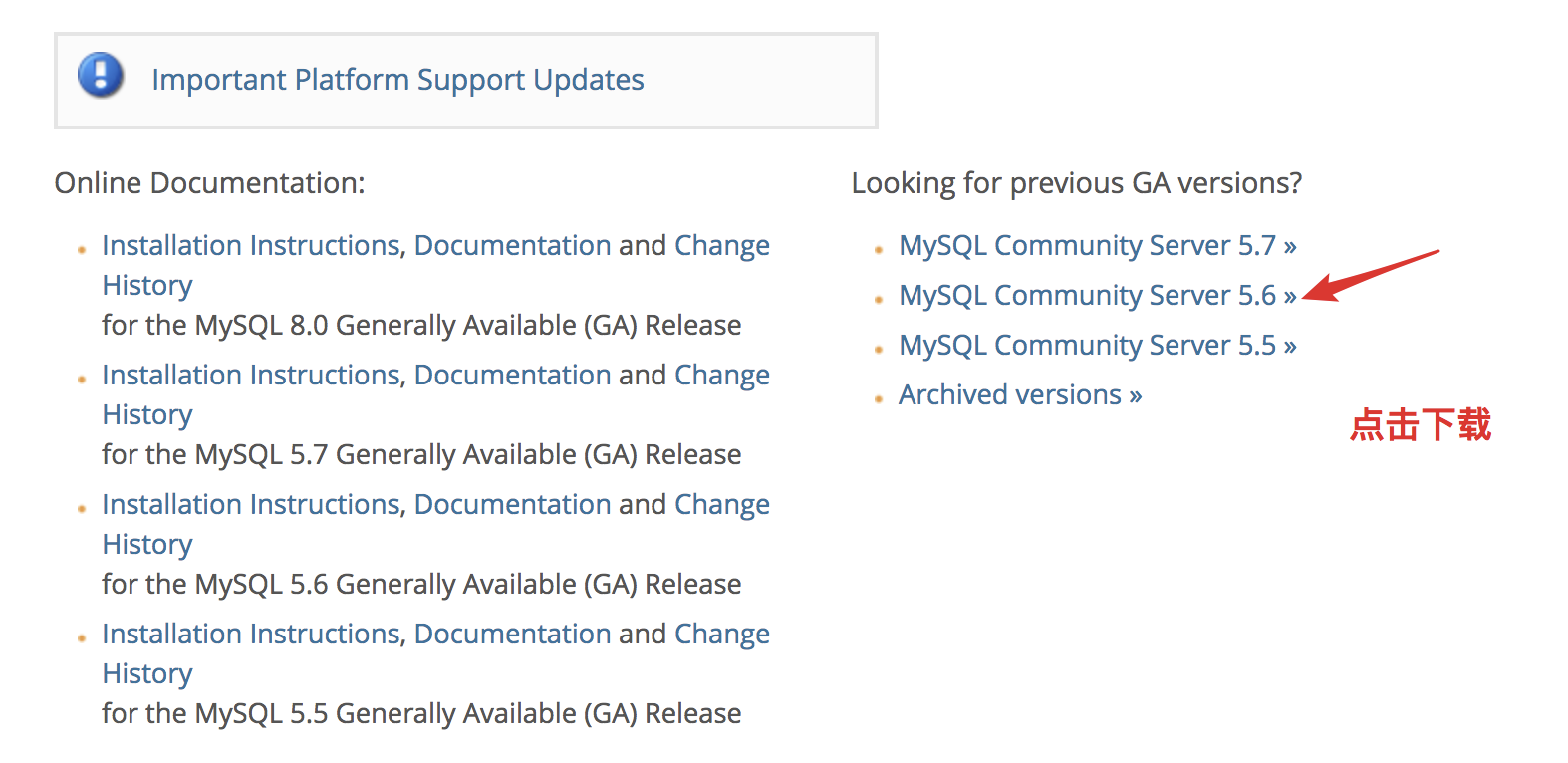Open Documentation link for MySQL 5.5
The height and width of the screenshot is (763, 1568).
(512, 634)
